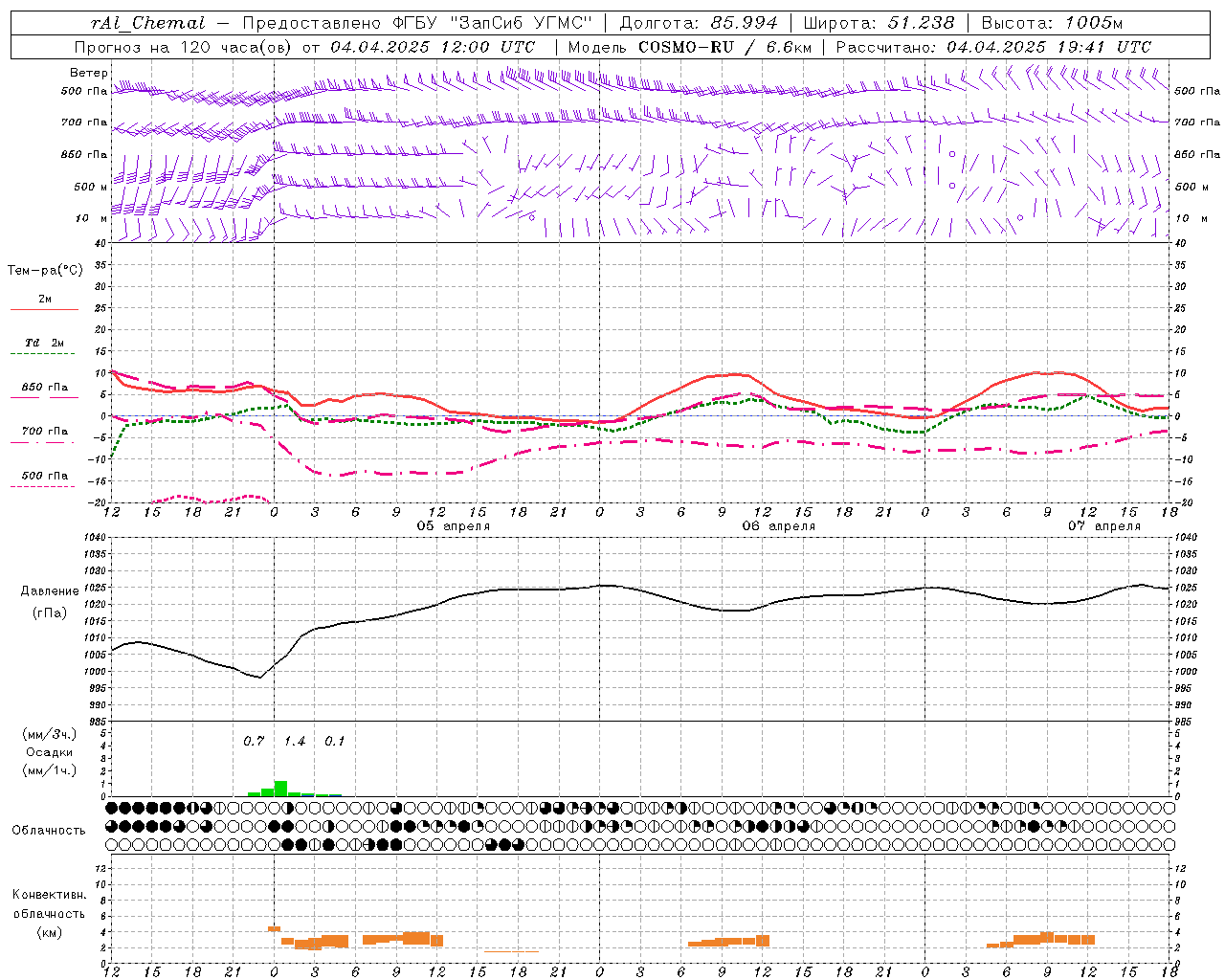
Task: Click the 06 апреля date label
Action: 779,526
